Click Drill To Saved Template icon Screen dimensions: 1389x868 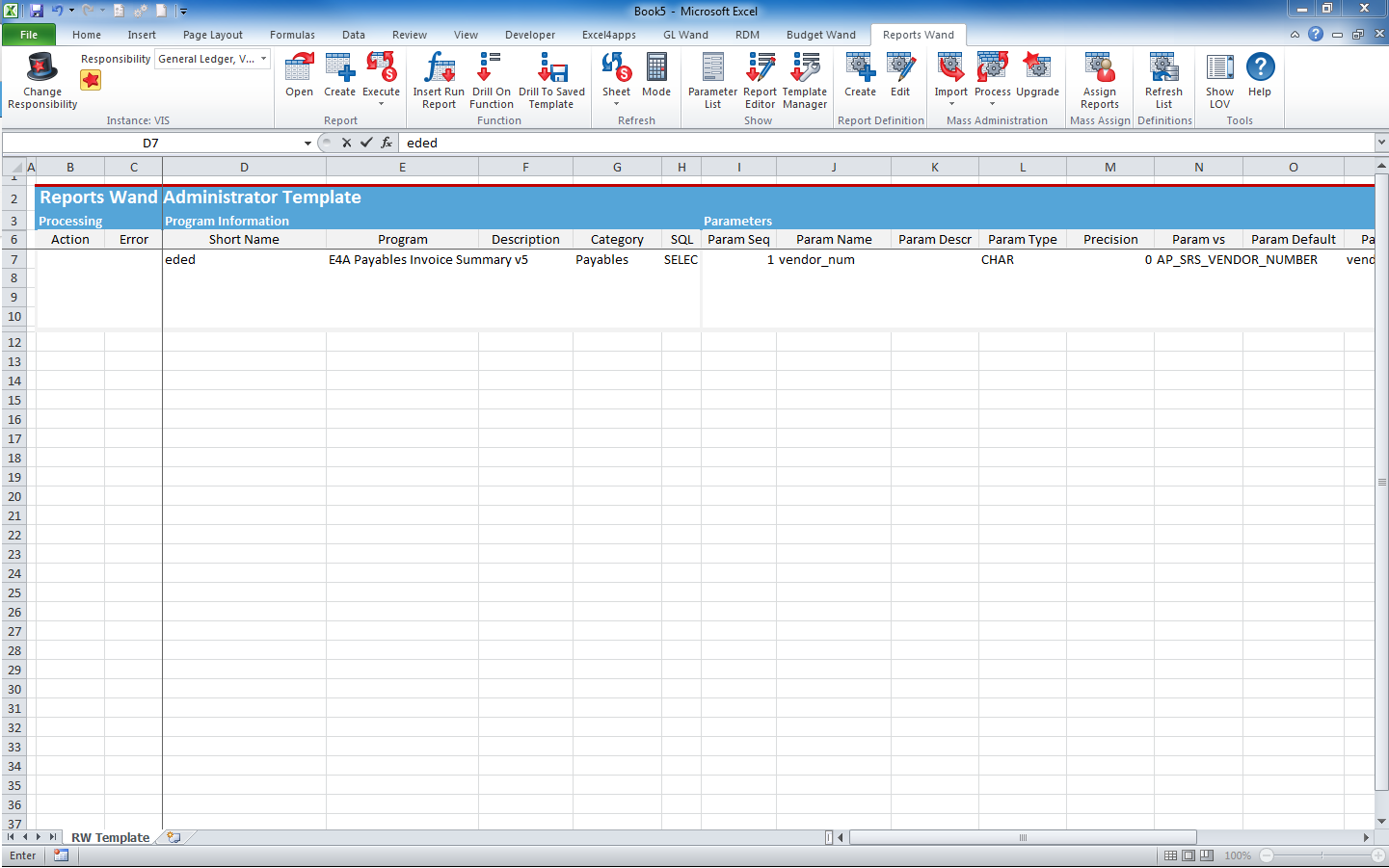(551, 67)
